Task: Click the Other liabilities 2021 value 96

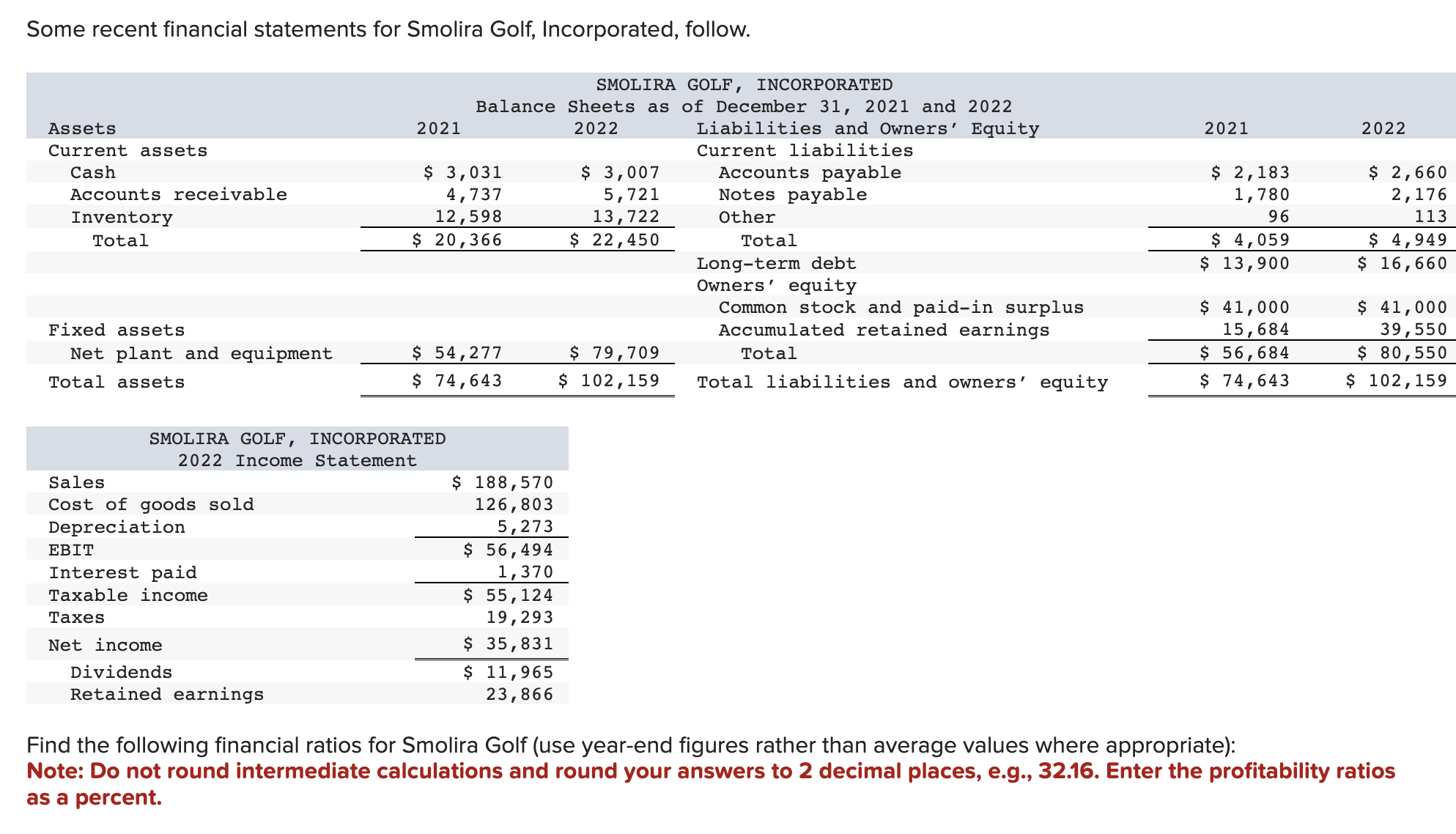Action: click(1279, 217)
